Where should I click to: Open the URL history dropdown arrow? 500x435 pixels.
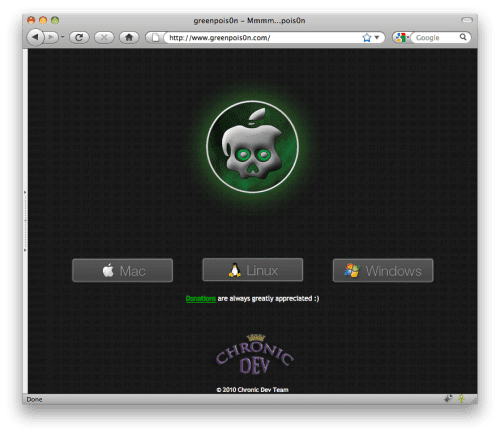377,37
